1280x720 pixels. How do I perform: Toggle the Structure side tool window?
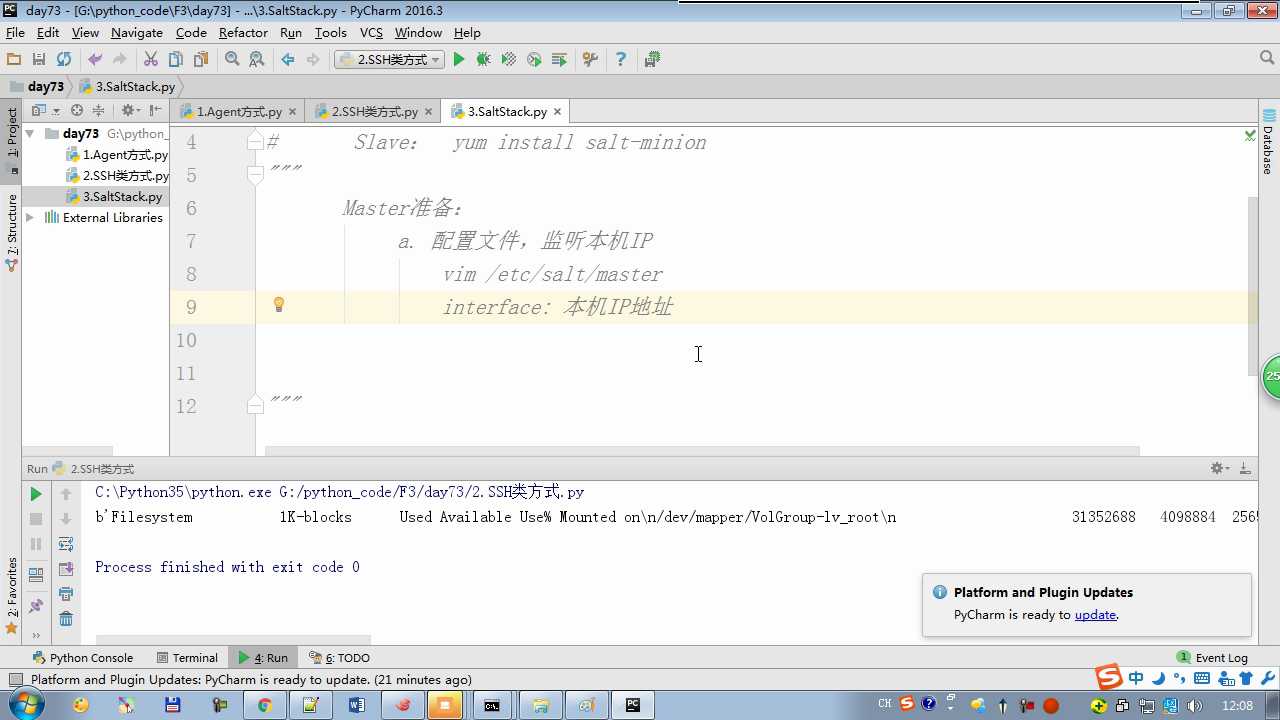point(12,232)
